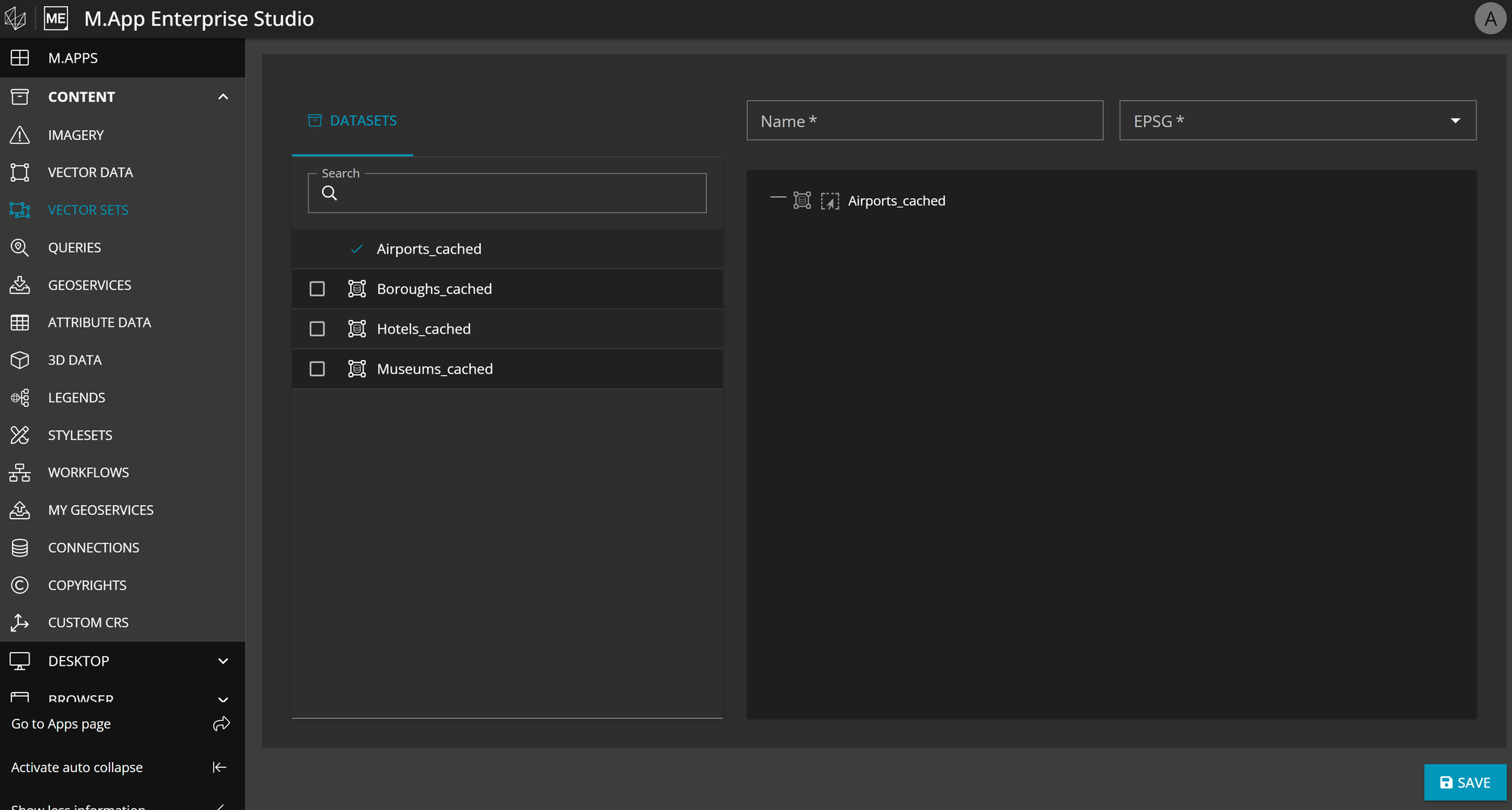Click the Legends icon
The image size is (1512, 810).
tap(20, 397)
